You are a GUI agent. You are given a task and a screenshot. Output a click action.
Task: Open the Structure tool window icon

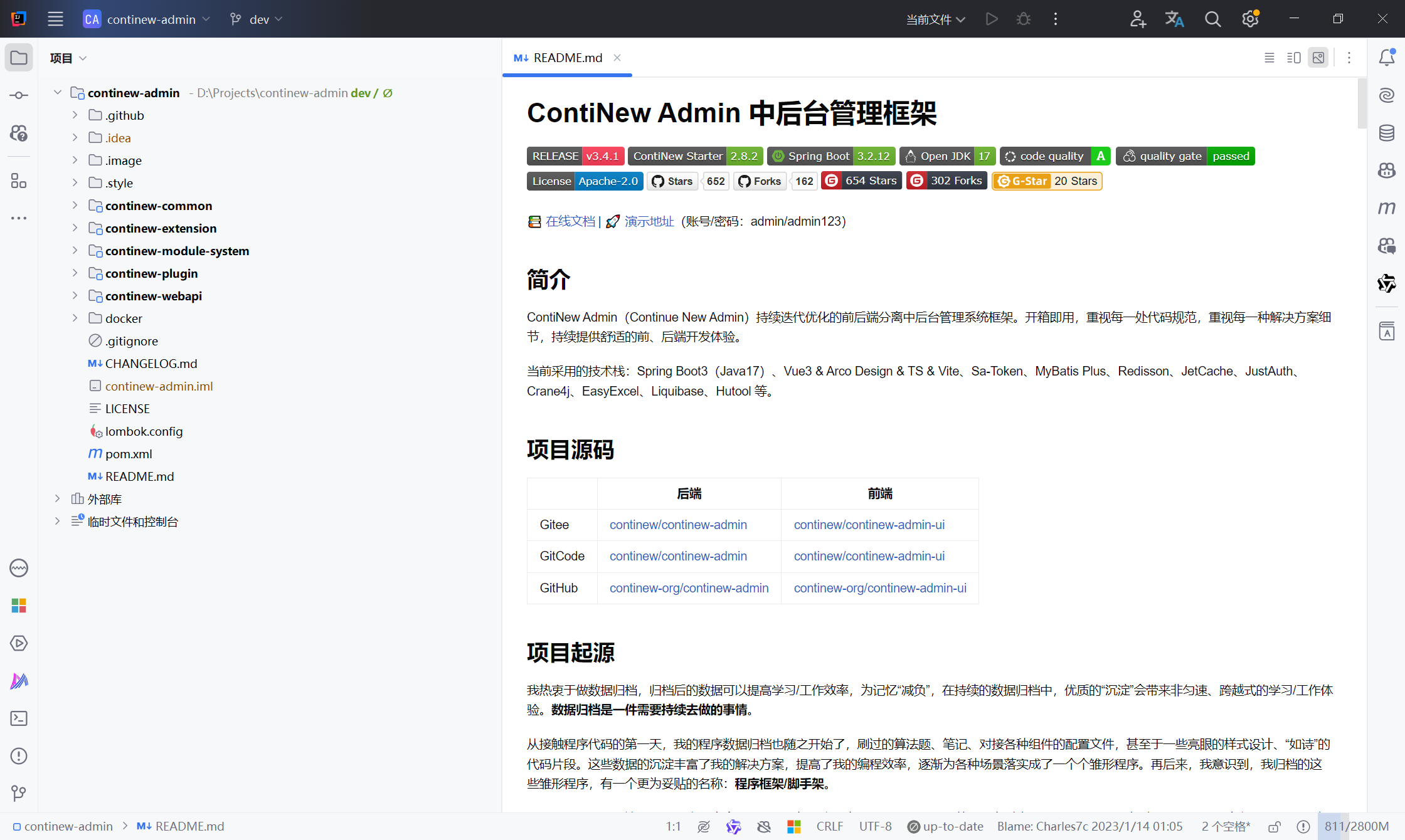(x=19, y=181)
